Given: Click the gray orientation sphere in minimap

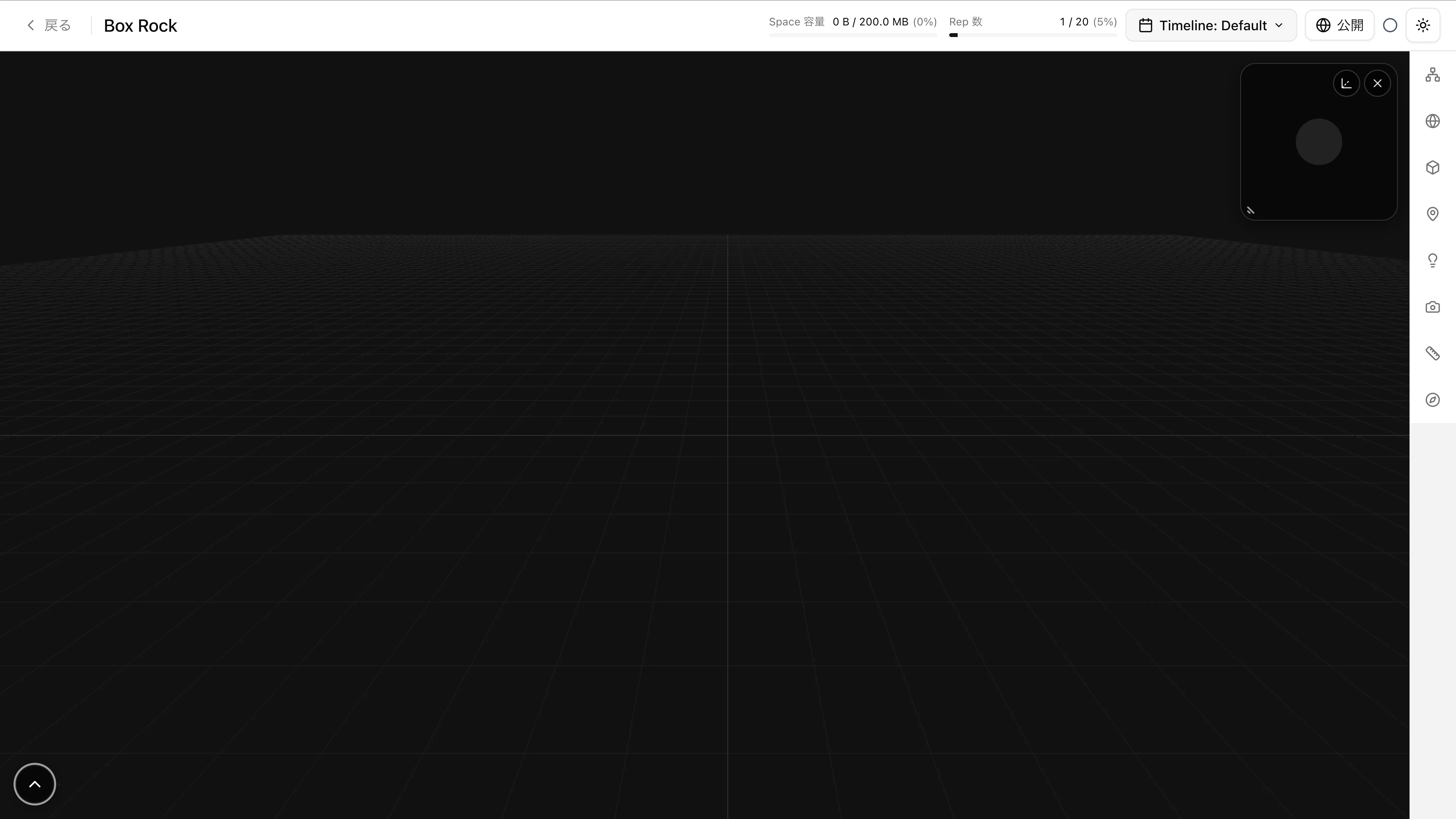Looking at the screenshot, I should pyautogui.click(x=1319, y=142).
